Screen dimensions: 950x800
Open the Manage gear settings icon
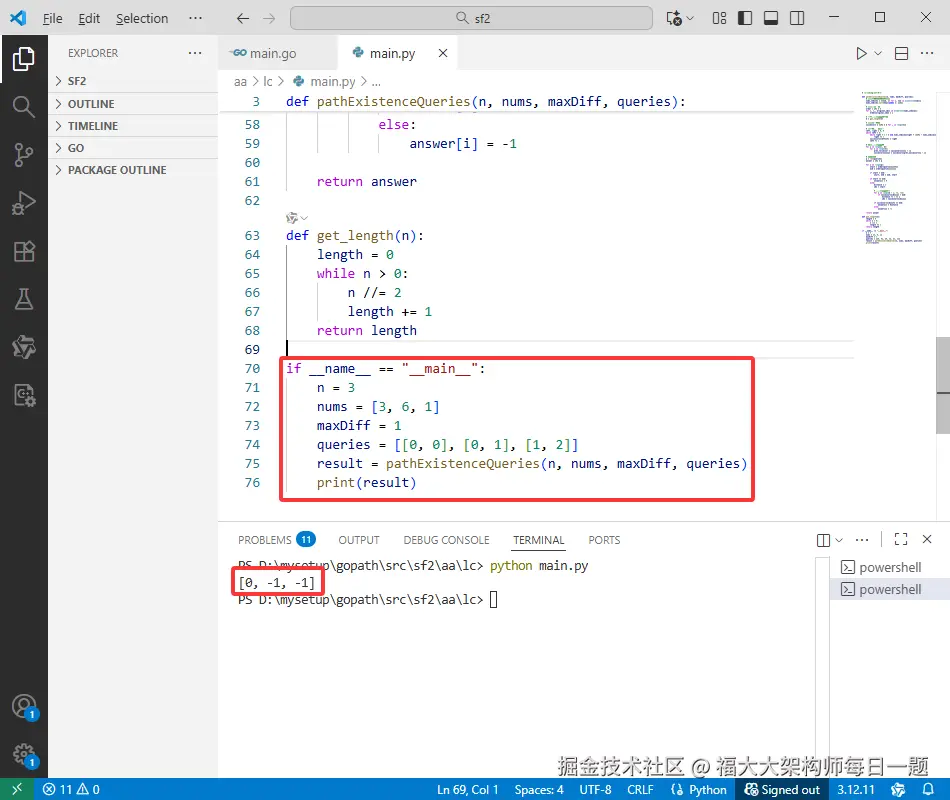pos(24,755)
